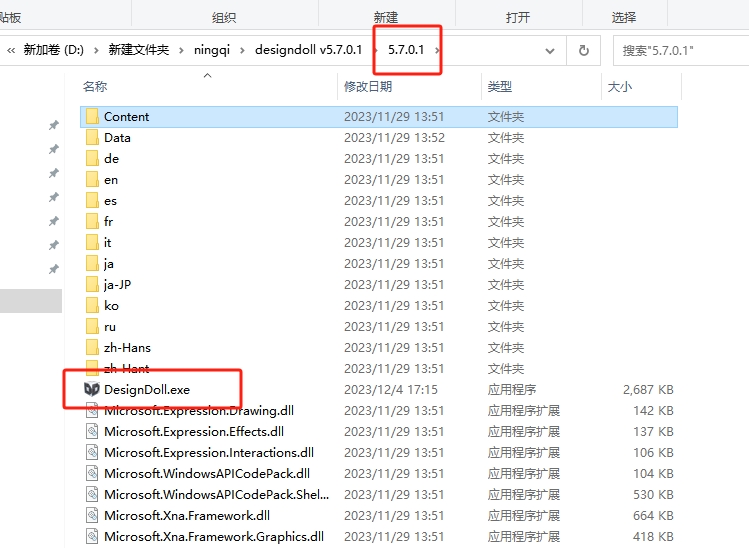749x548 pixels.
Task: Select the en folder icon
Action: pyautogui.click(x=92, y=180)
